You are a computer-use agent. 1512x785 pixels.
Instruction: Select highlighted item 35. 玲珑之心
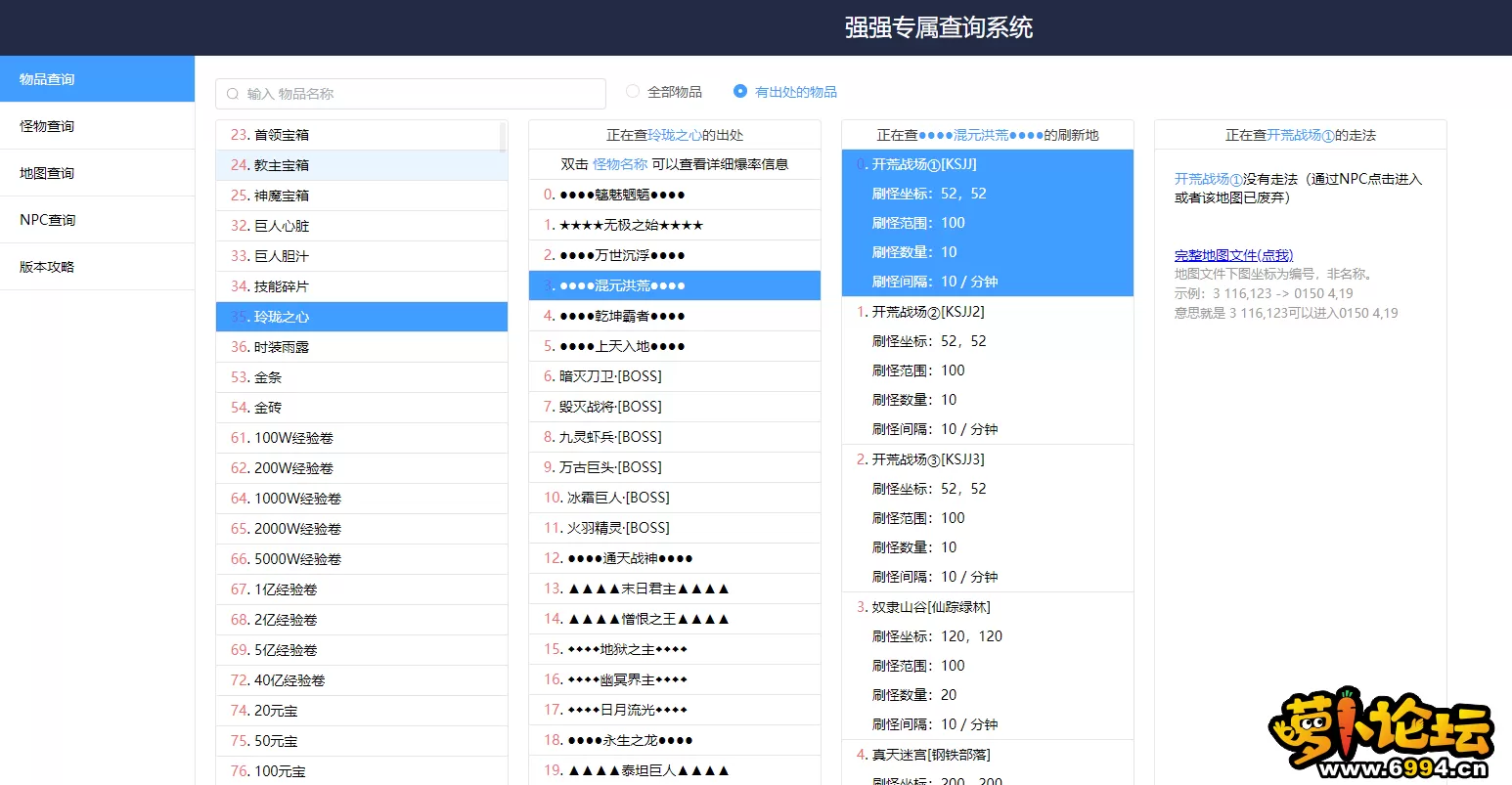click(x=362, y=317)
